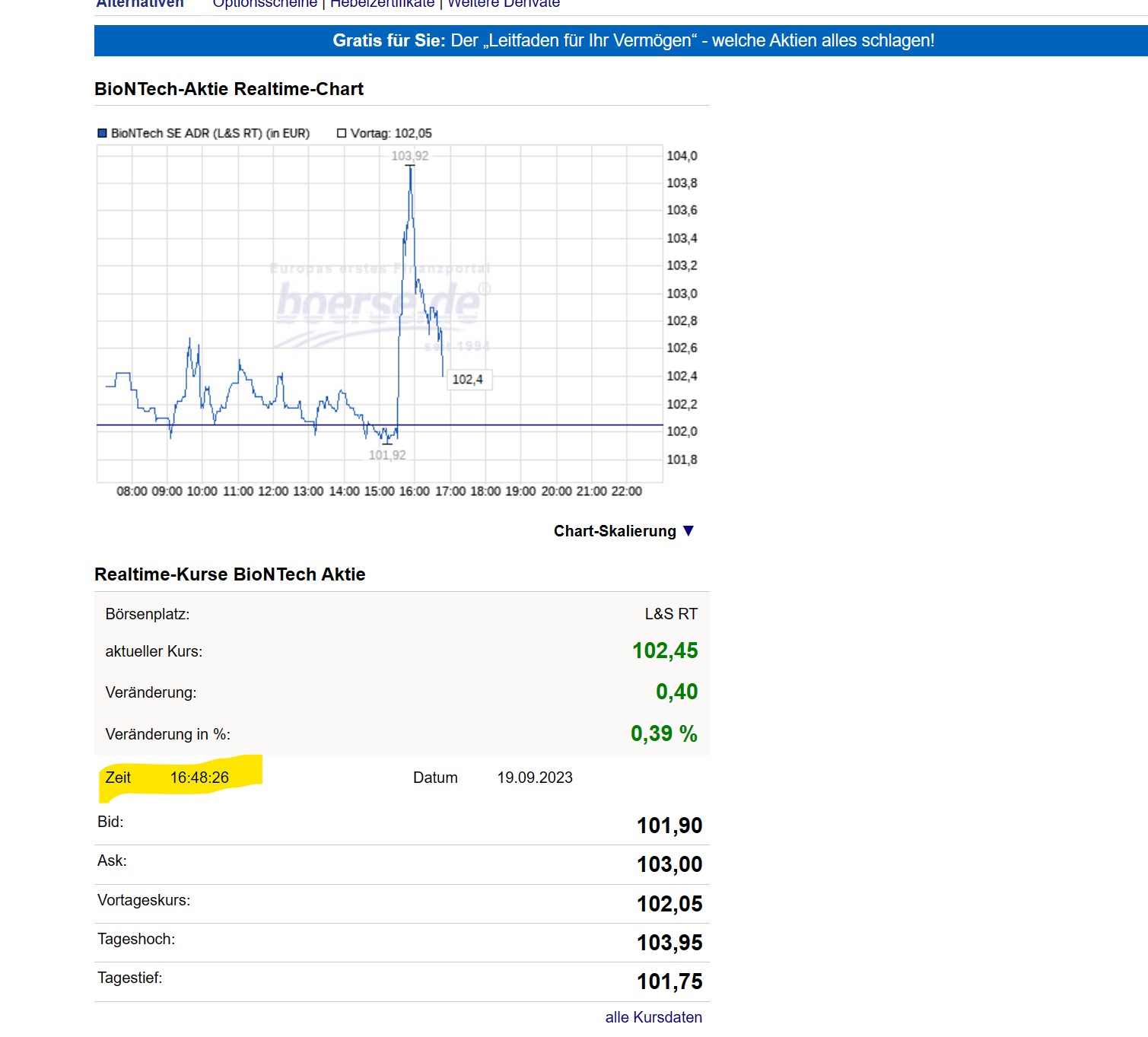
Task: Click the 101,8 label on price axis
Action: coord(682,460)
